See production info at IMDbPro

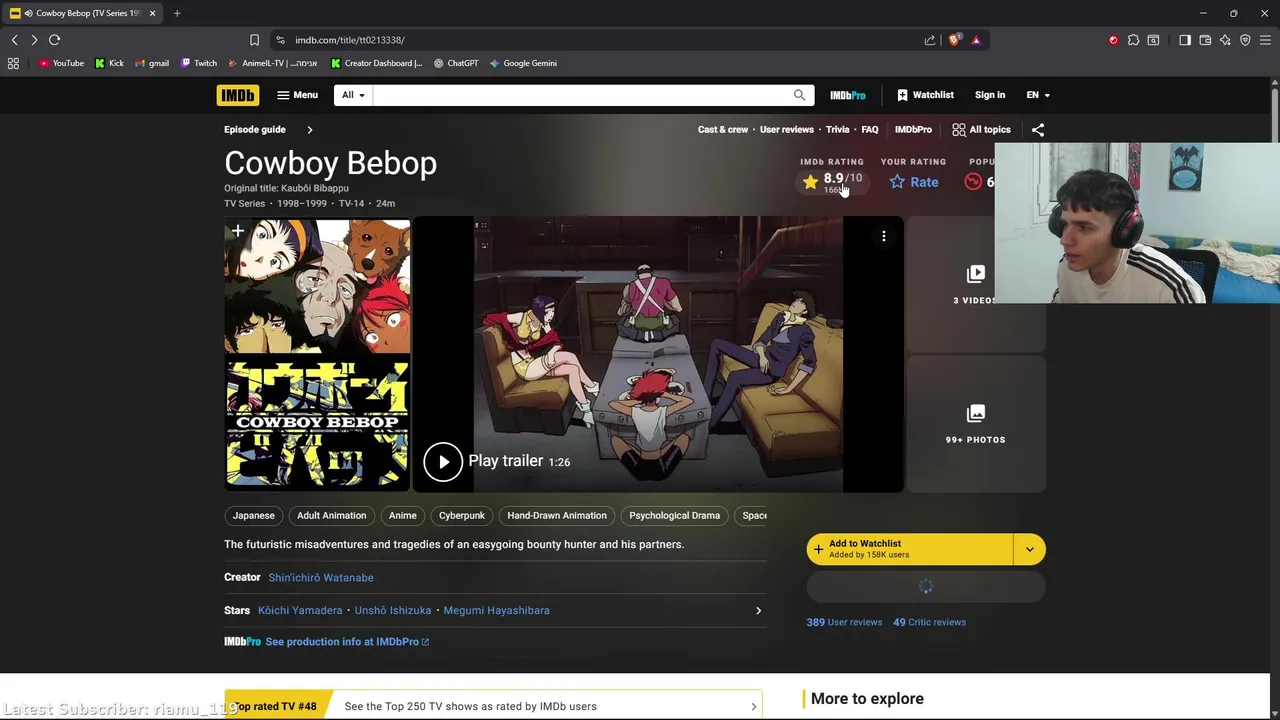coord(347,642)
